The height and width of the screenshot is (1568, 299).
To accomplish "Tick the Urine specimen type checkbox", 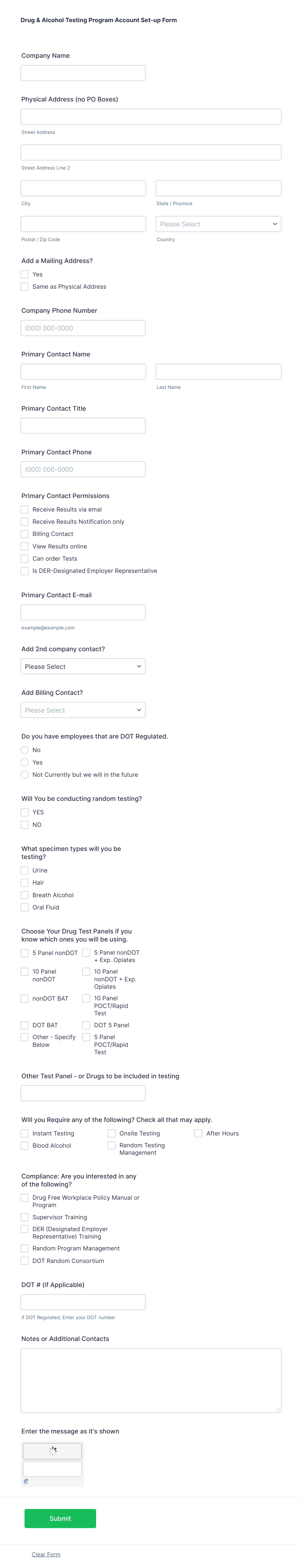I will (x=25, y=871).
